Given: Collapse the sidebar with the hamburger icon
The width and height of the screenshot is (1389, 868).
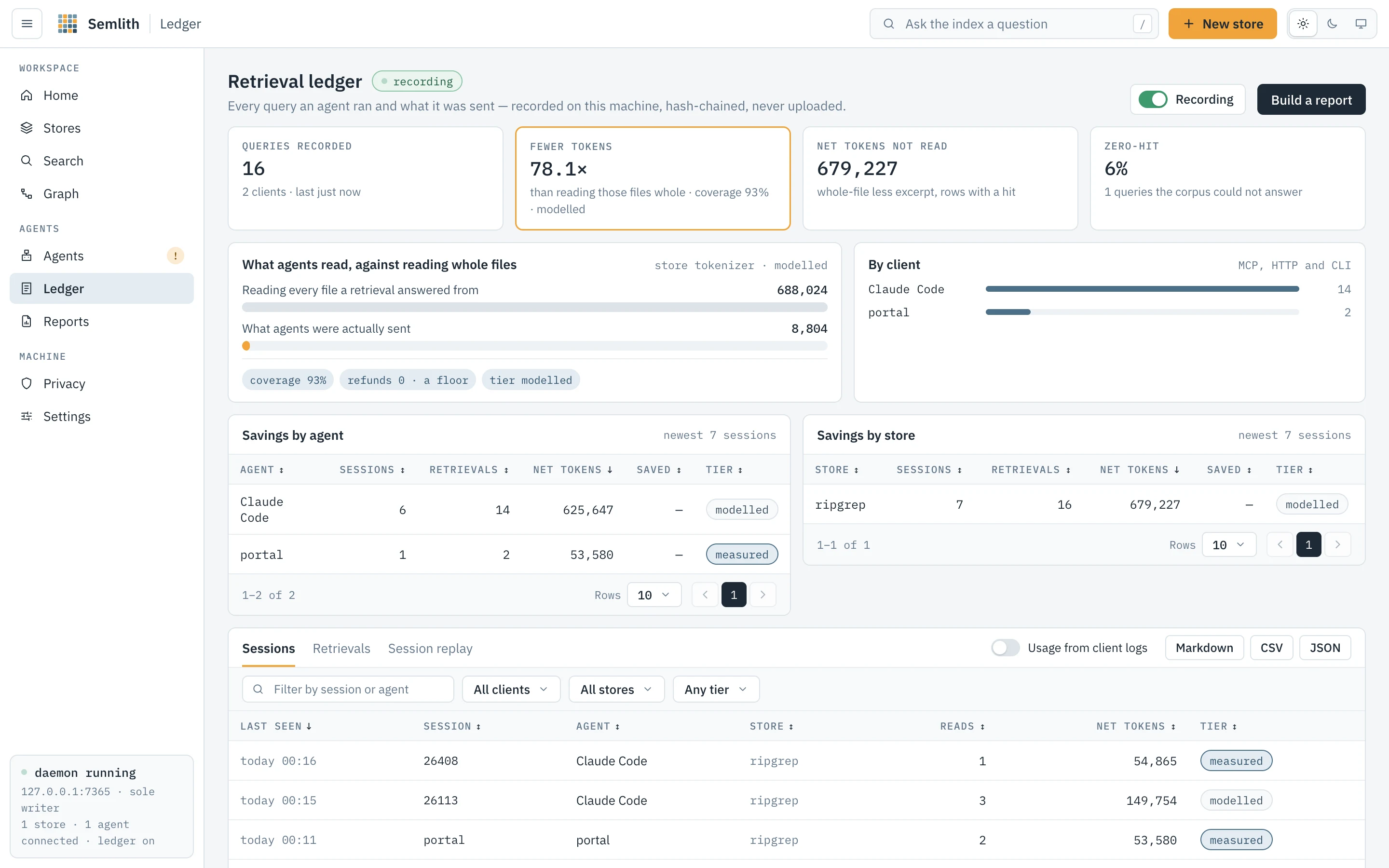Looking at the screenshot, I should tap(27, 24).
